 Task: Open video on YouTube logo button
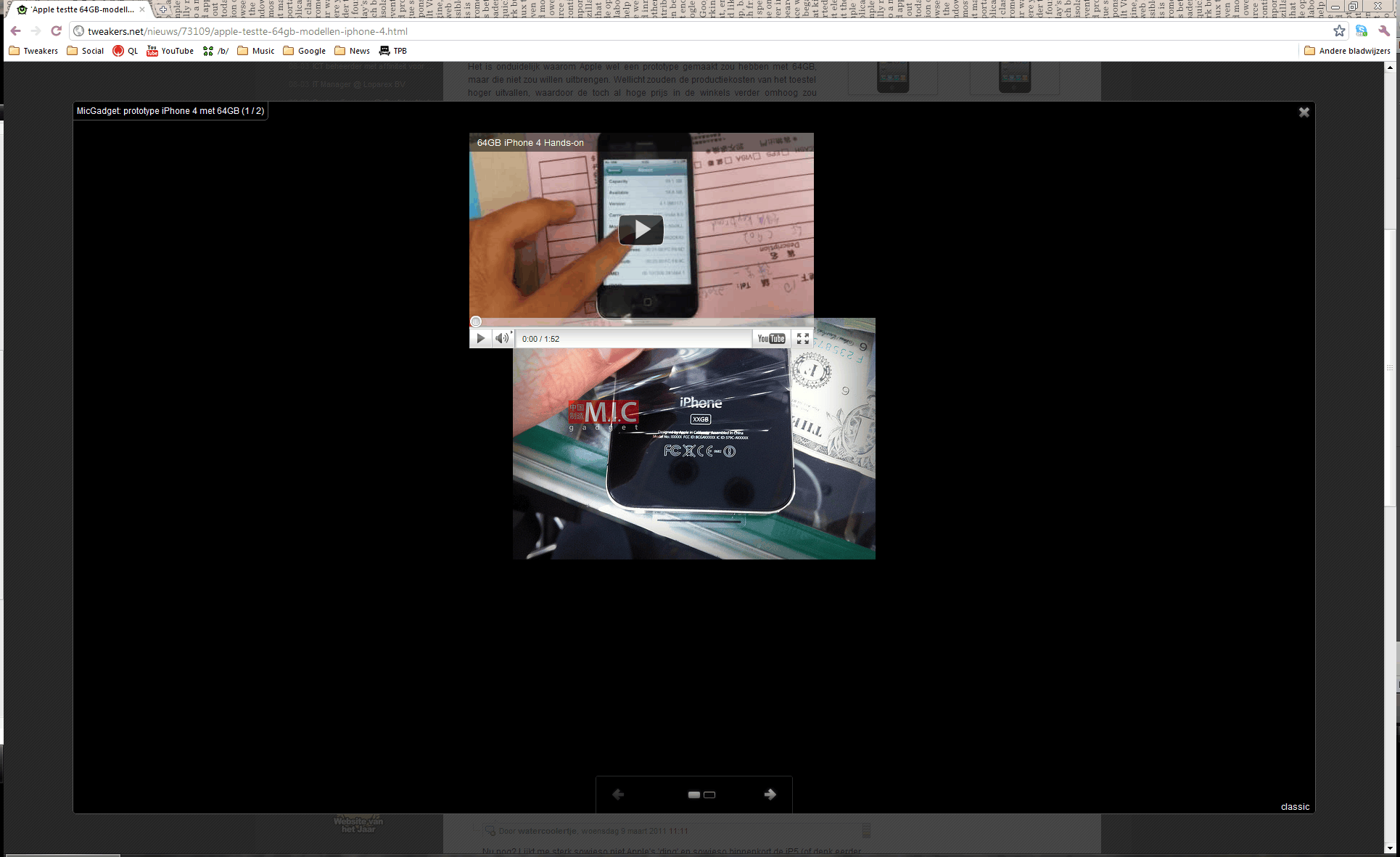(771, 338)
